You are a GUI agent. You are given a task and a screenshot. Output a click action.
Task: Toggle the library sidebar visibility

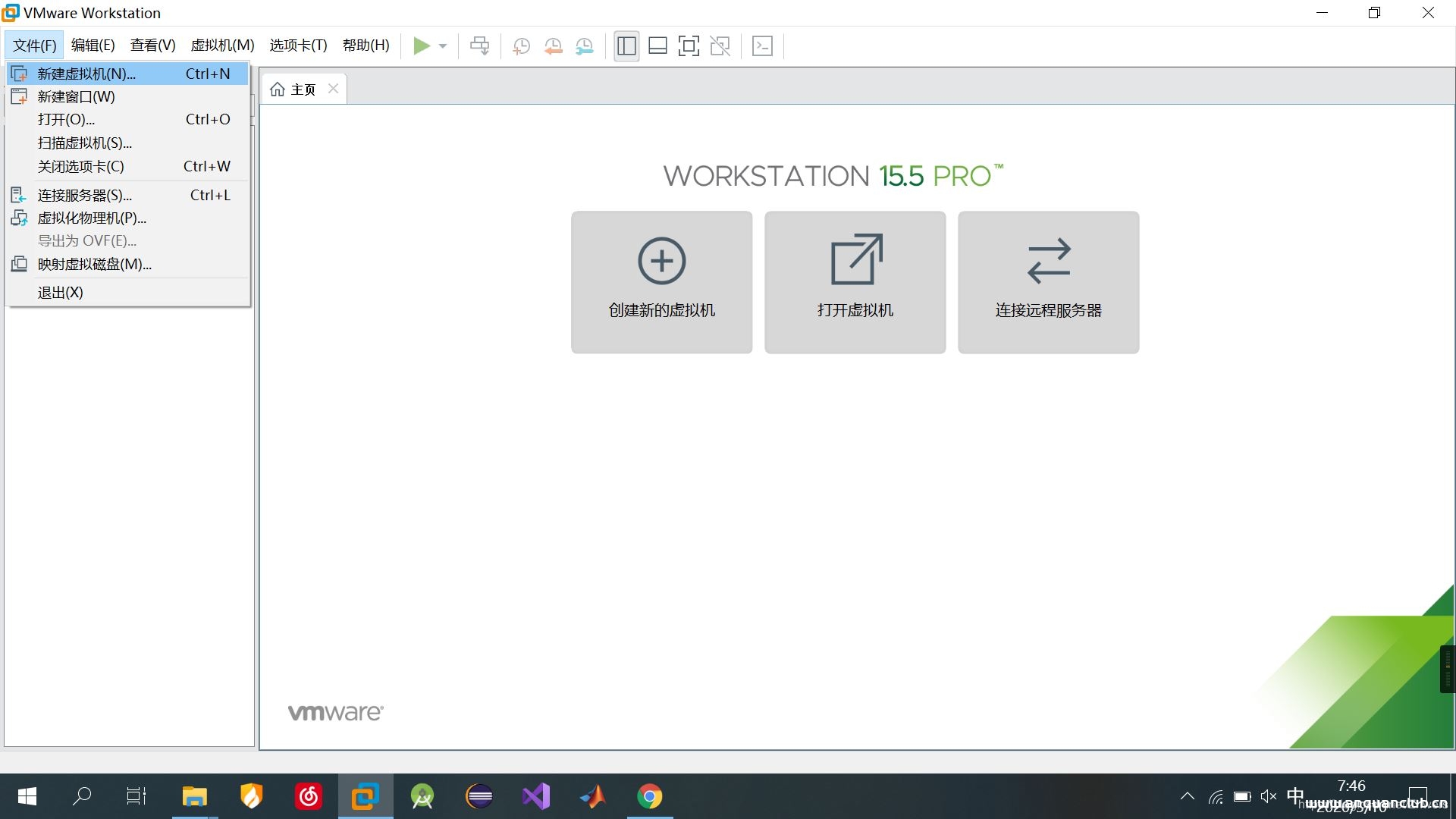pyautogui.click(x=626, y=45)
